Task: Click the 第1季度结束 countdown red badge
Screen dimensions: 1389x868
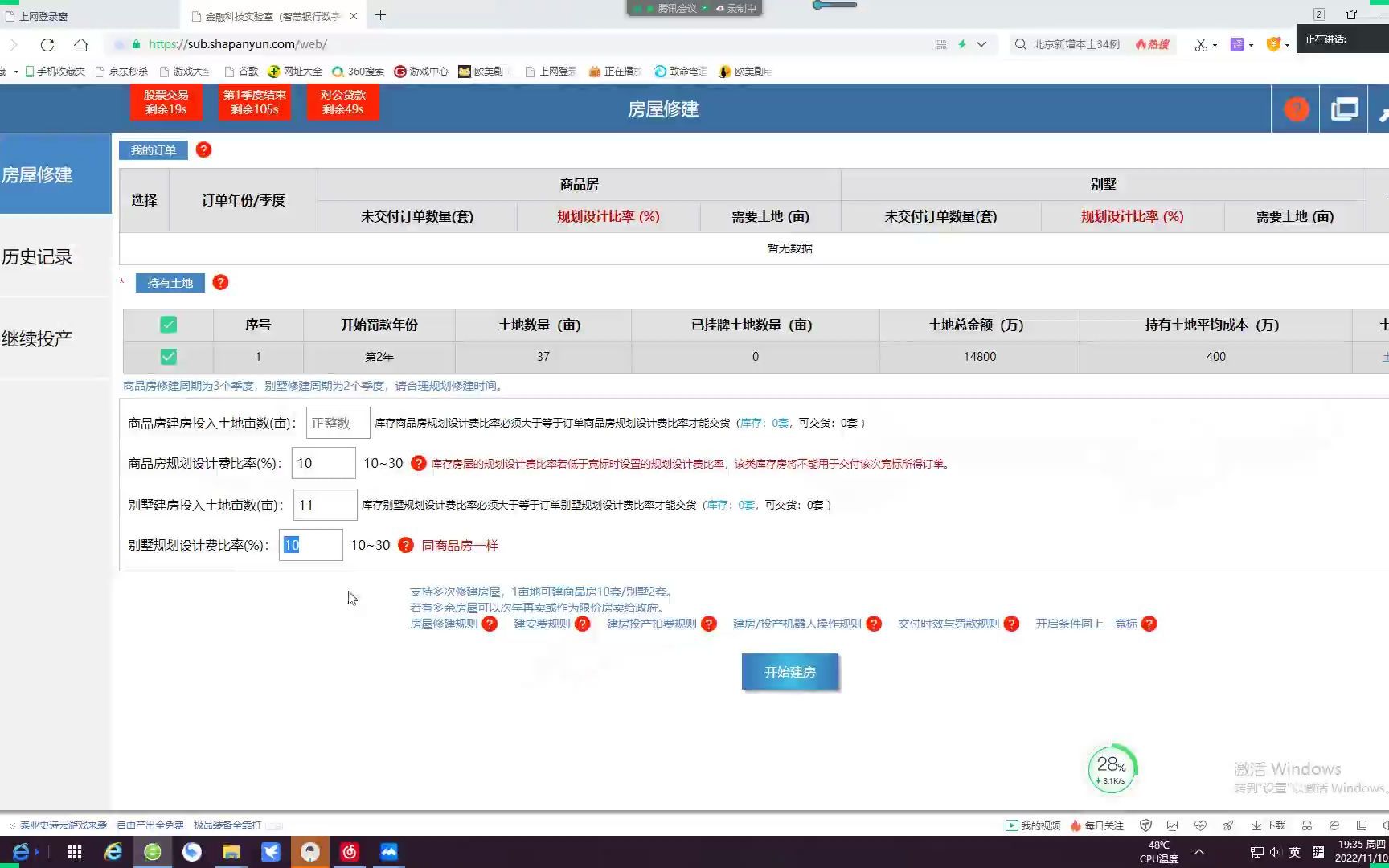Action: (255, 102)
